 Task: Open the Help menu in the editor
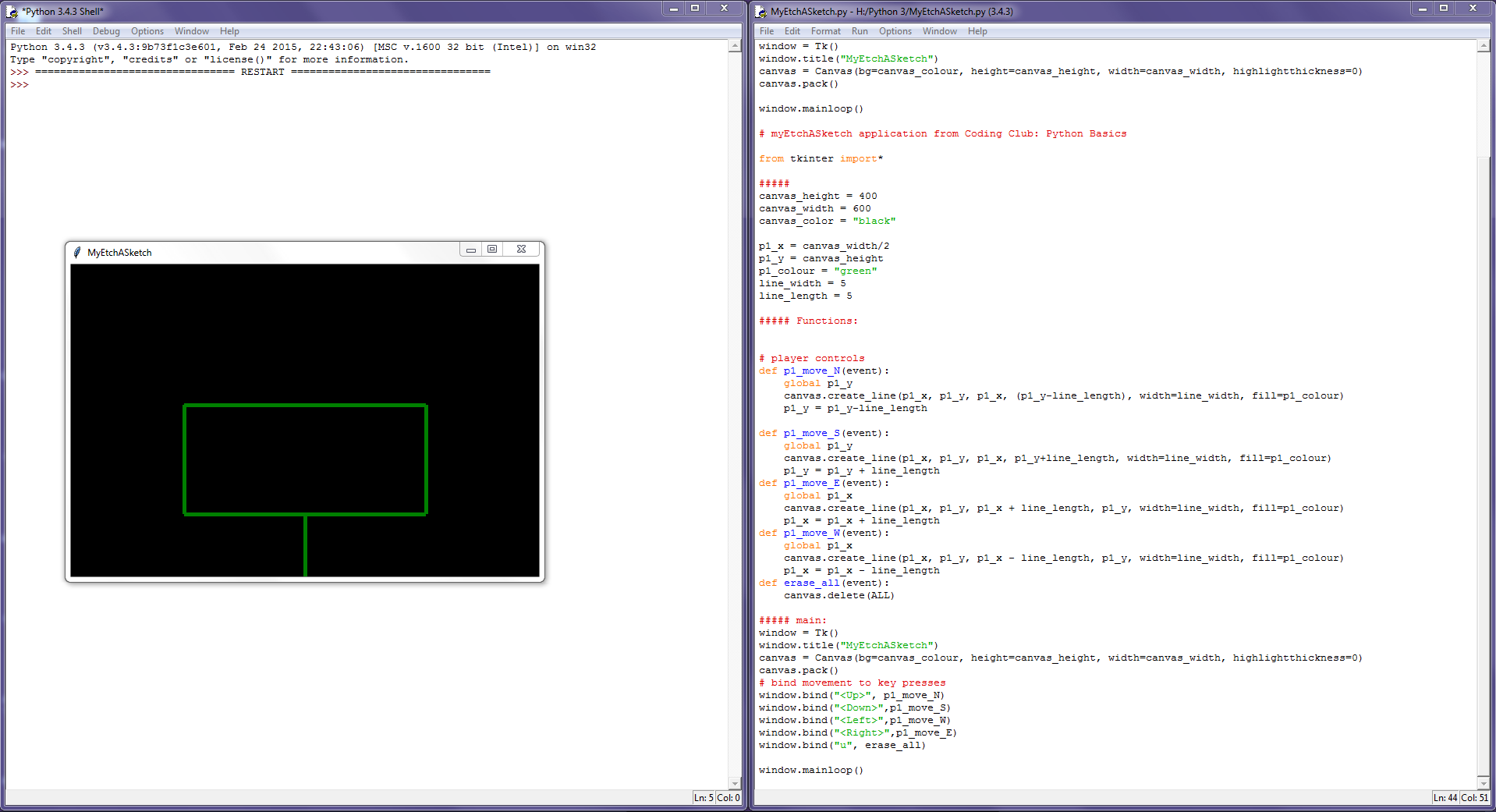977,31
